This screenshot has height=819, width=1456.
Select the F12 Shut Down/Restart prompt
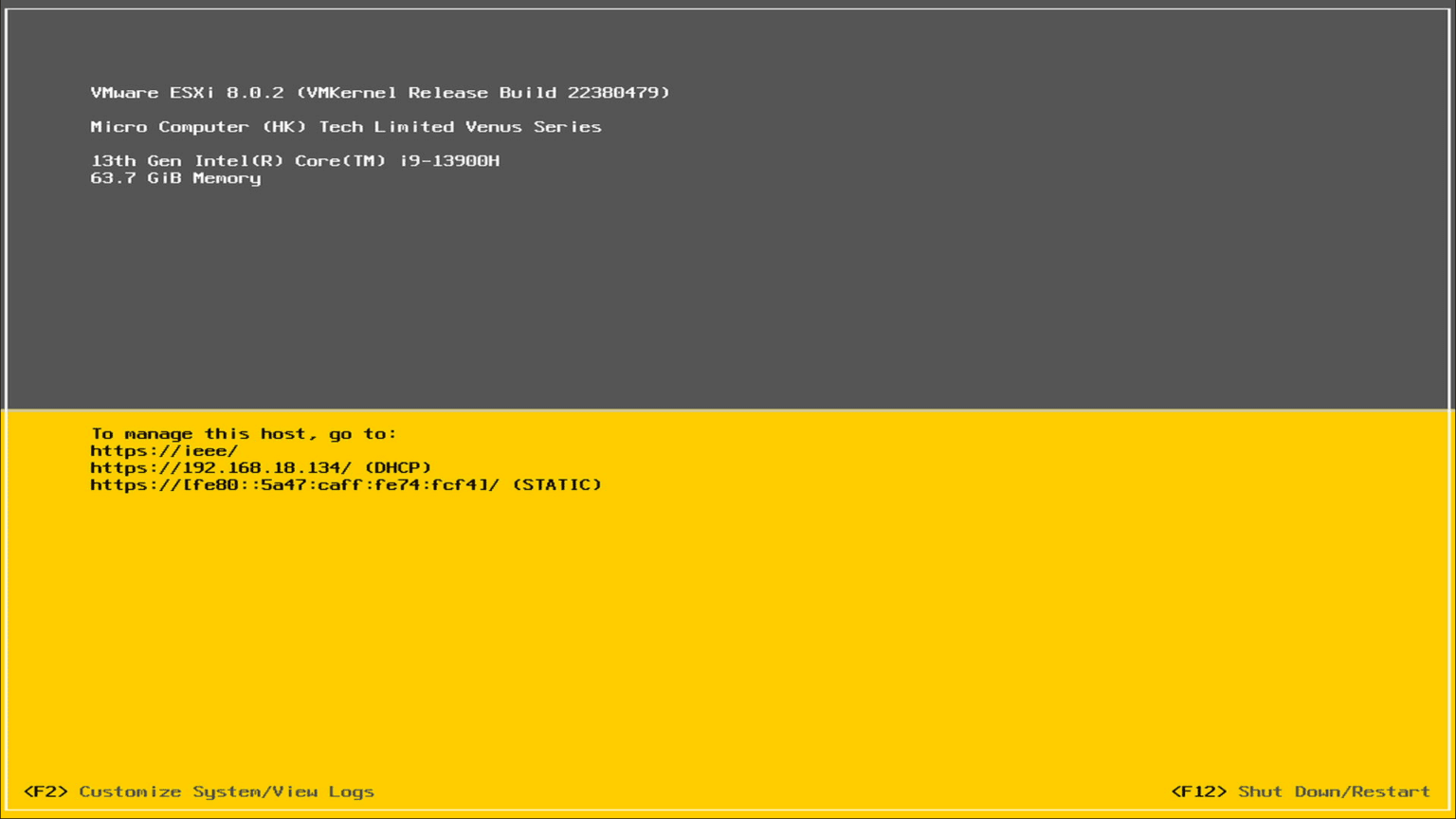[1301, 792]
